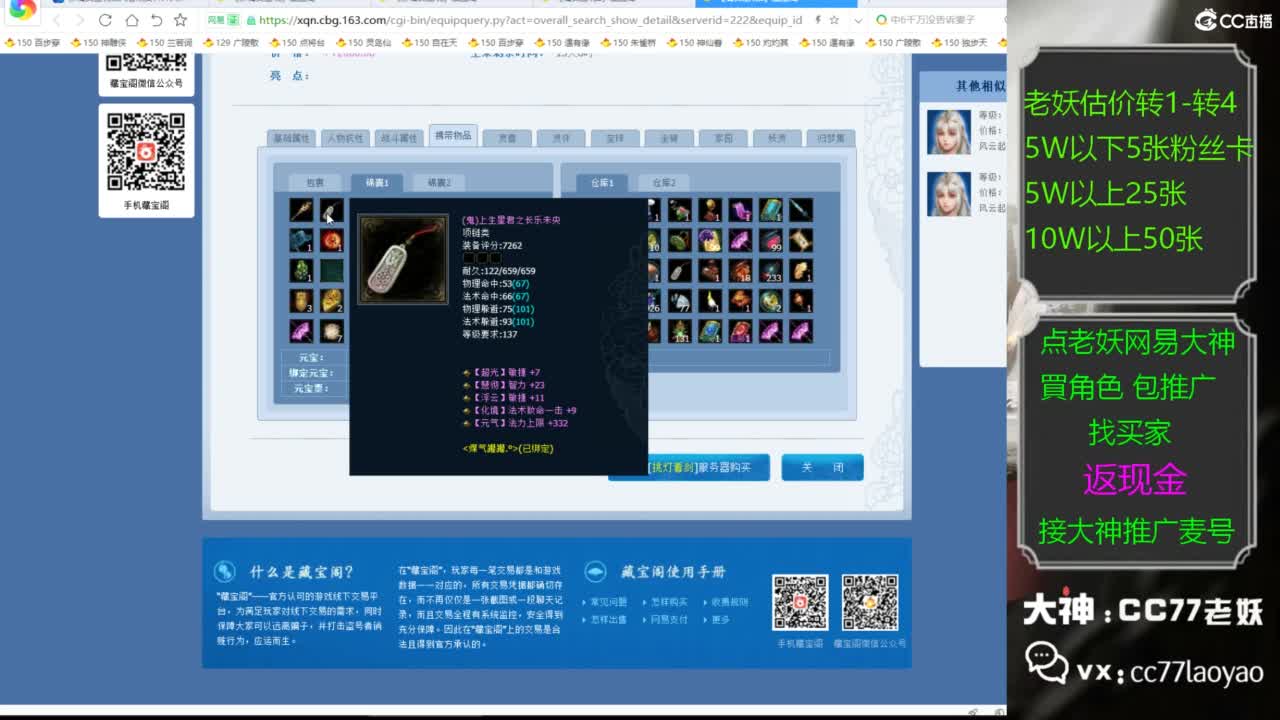This screenshot has height=720, width=1280.
Task: Click the browser back arrow
Action: pos(56,20)
